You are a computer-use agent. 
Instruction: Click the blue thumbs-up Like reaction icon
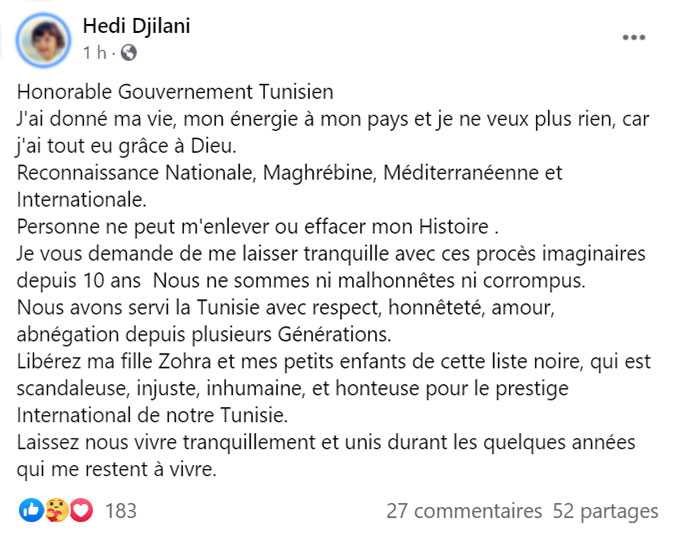point(31,510)
